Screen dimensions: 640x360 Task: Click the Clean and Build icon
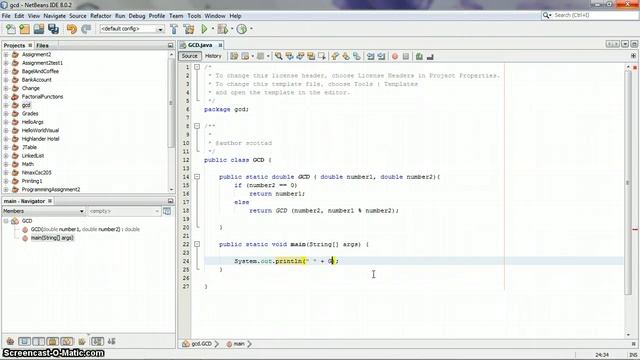189,29
